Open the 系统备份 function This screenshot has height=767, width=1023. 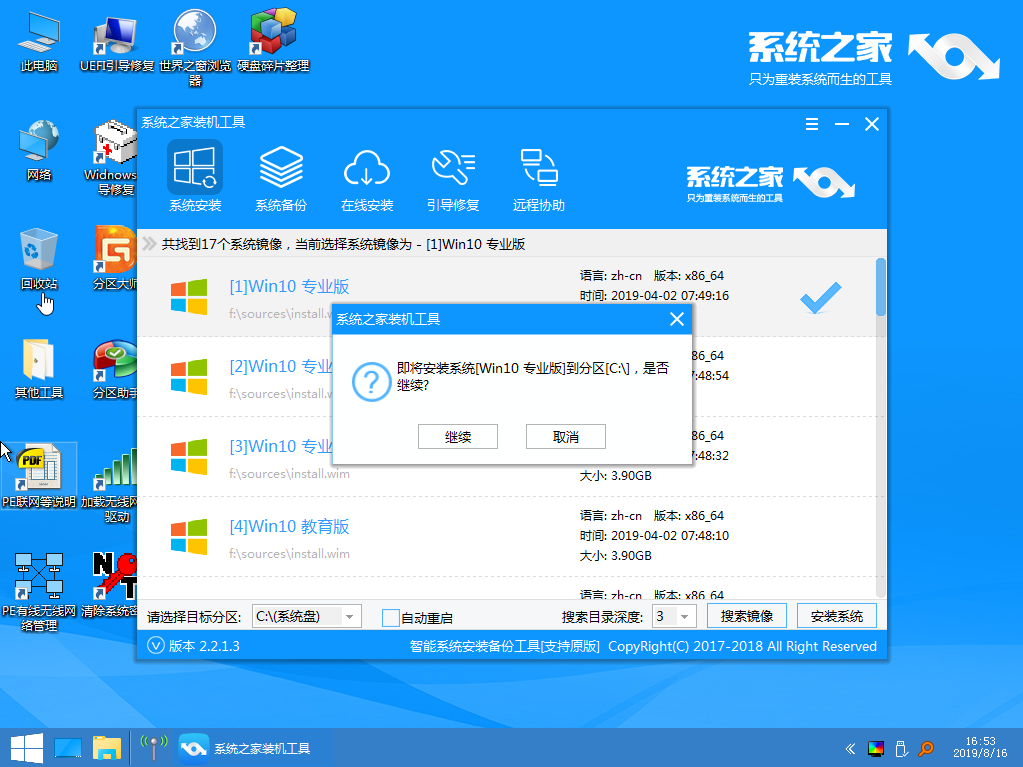281,177
